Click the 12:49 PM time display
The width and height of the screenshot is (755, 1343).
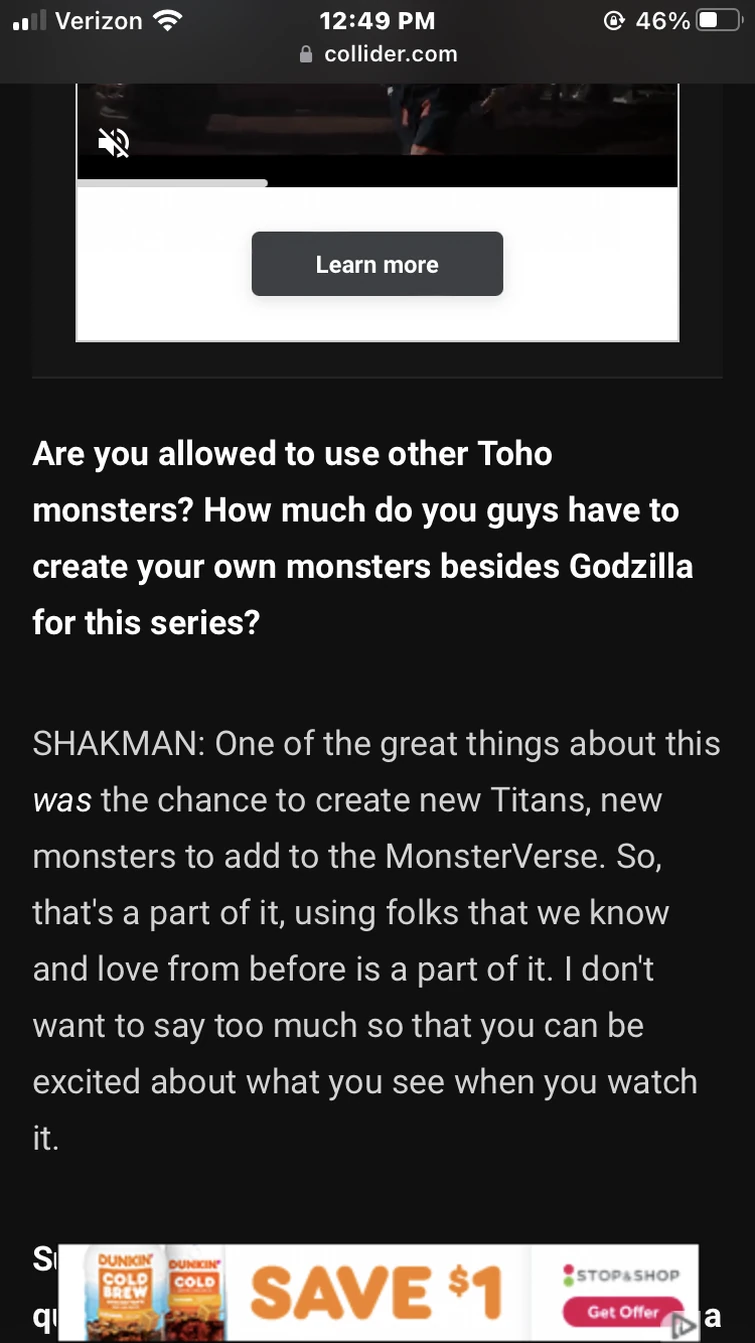coord(377,20)
